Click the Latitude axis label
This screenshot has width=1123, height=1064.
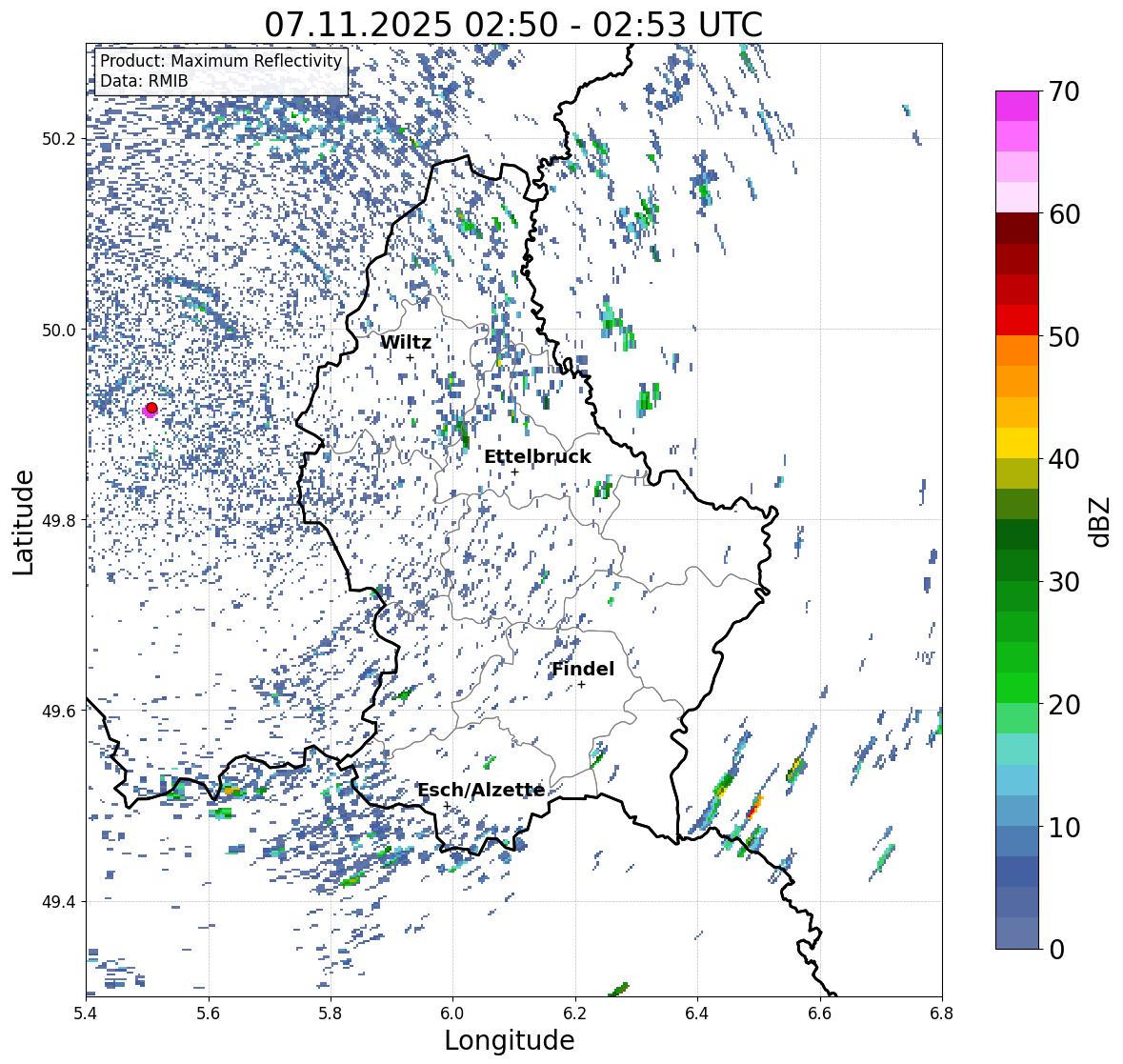click(24, 522)
